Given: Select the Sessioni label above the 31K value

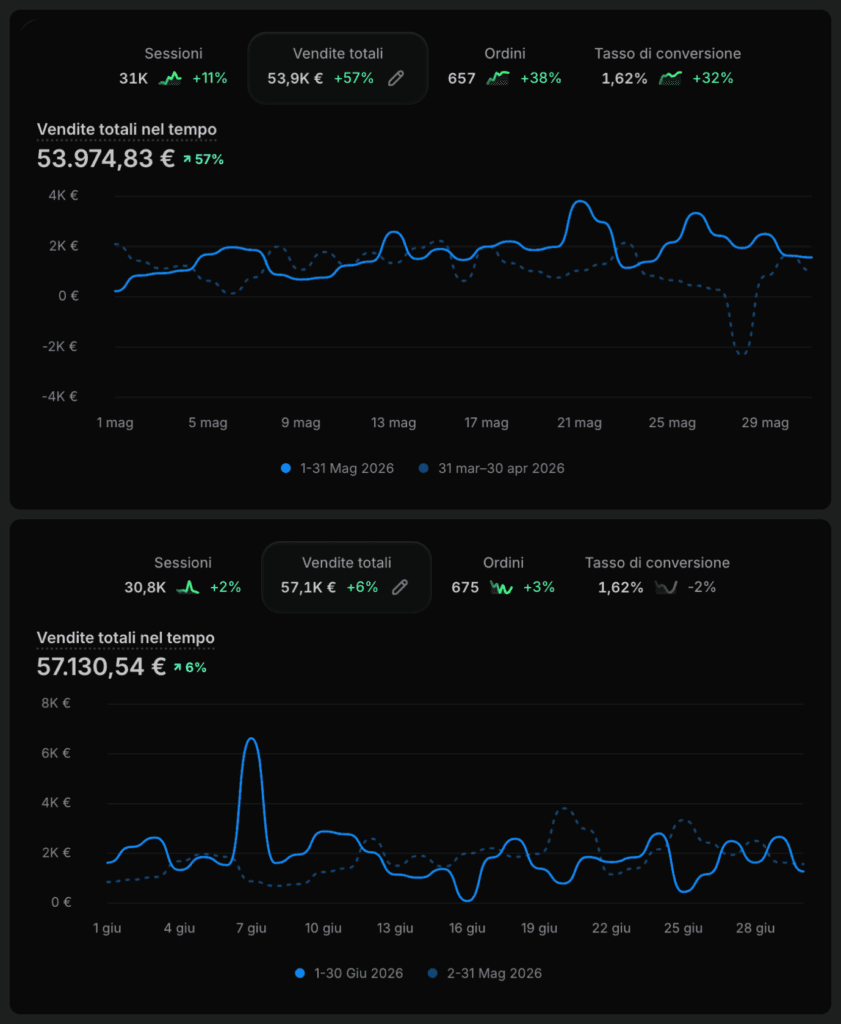Looking at the screenshot, I should pos(174,54).
